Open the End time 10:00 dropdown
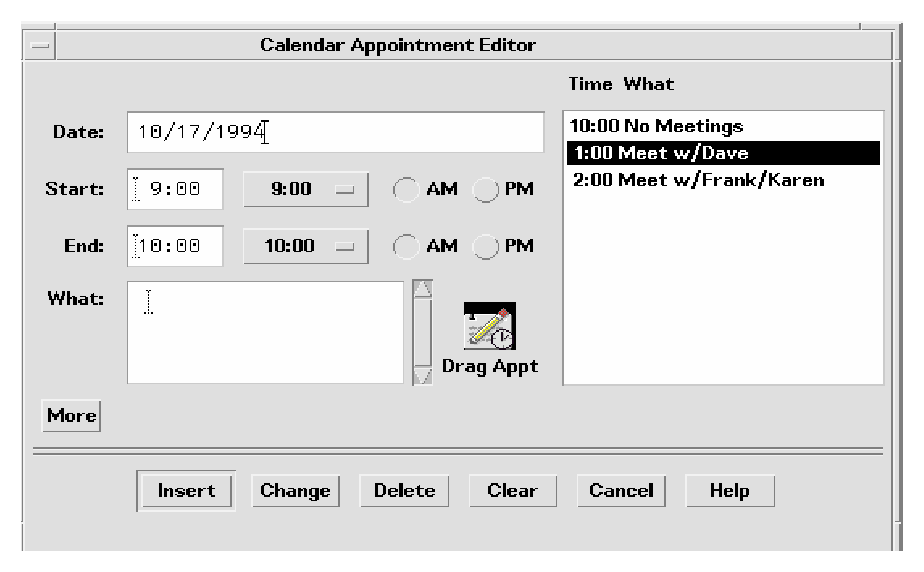This screenshot has height=572, width=924. tap(306, 246)
